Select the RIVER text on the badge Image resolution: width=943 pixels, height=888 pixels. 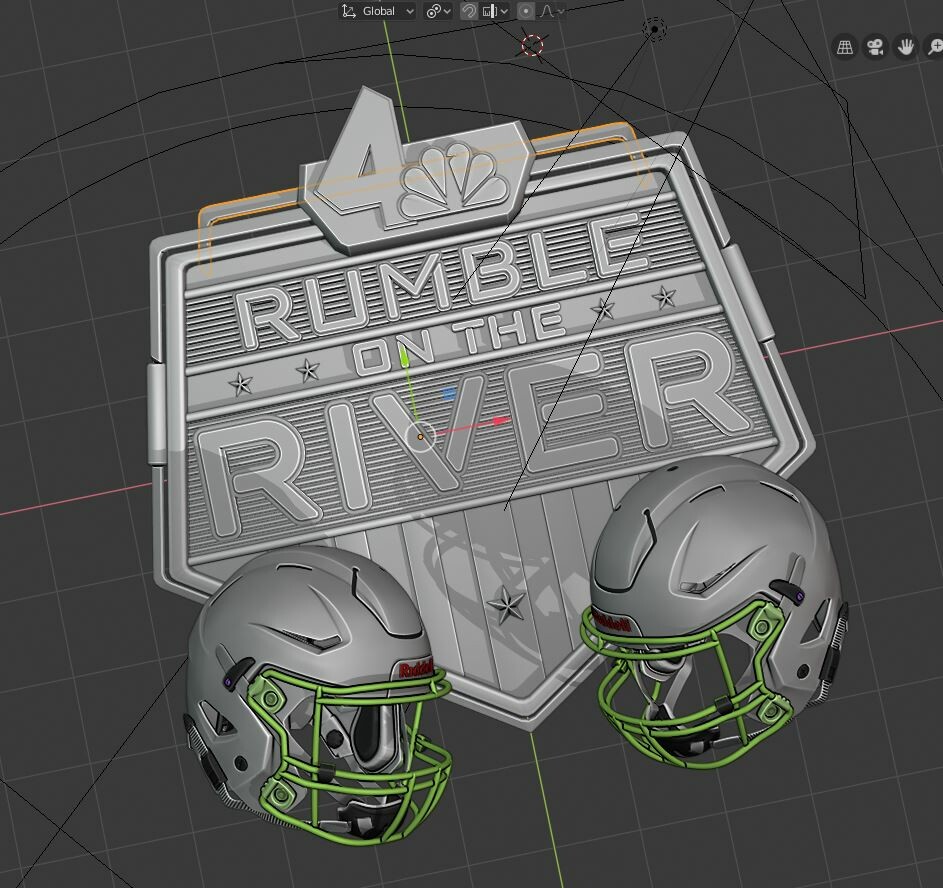click(x=475, y=436)
